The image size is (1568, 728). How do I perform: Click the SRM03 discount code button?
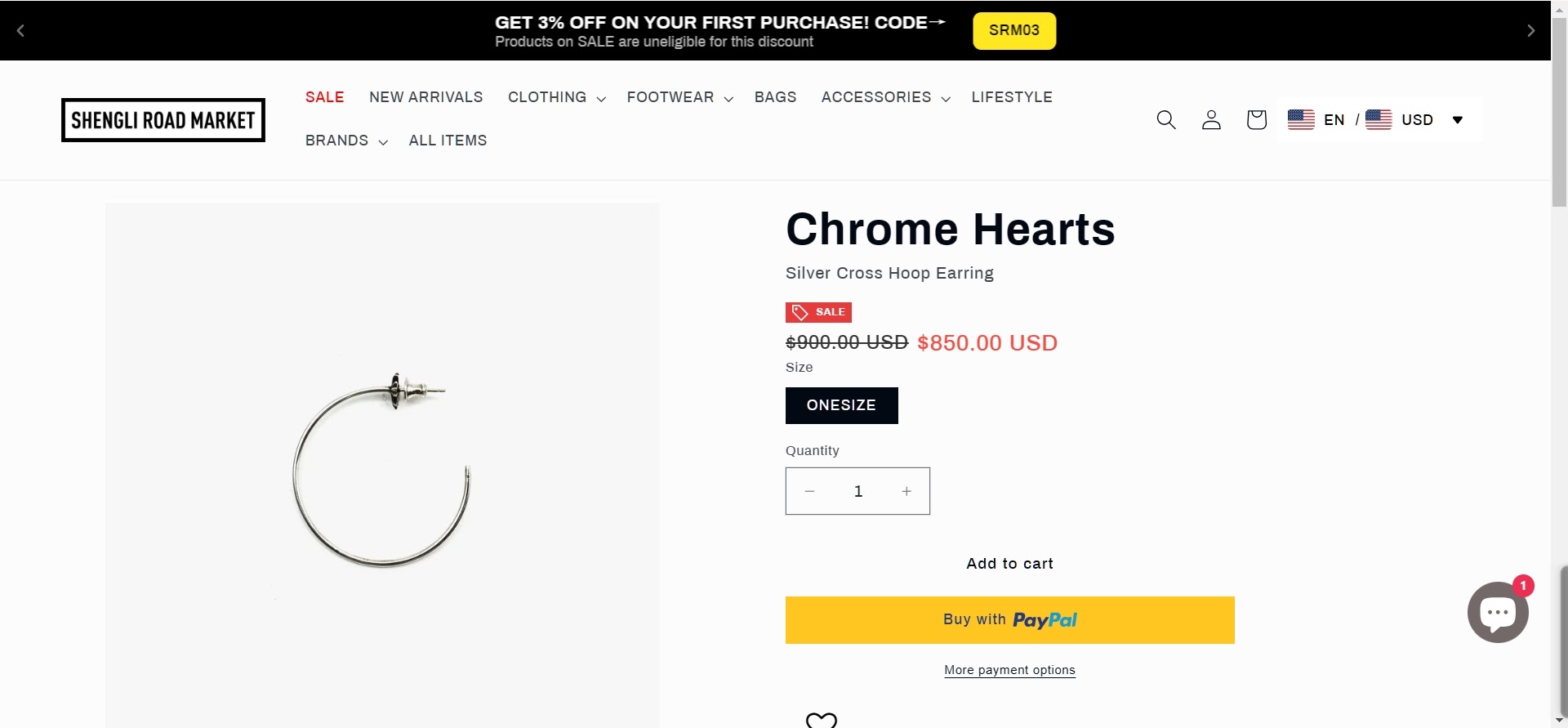[x=1014, y=31]
